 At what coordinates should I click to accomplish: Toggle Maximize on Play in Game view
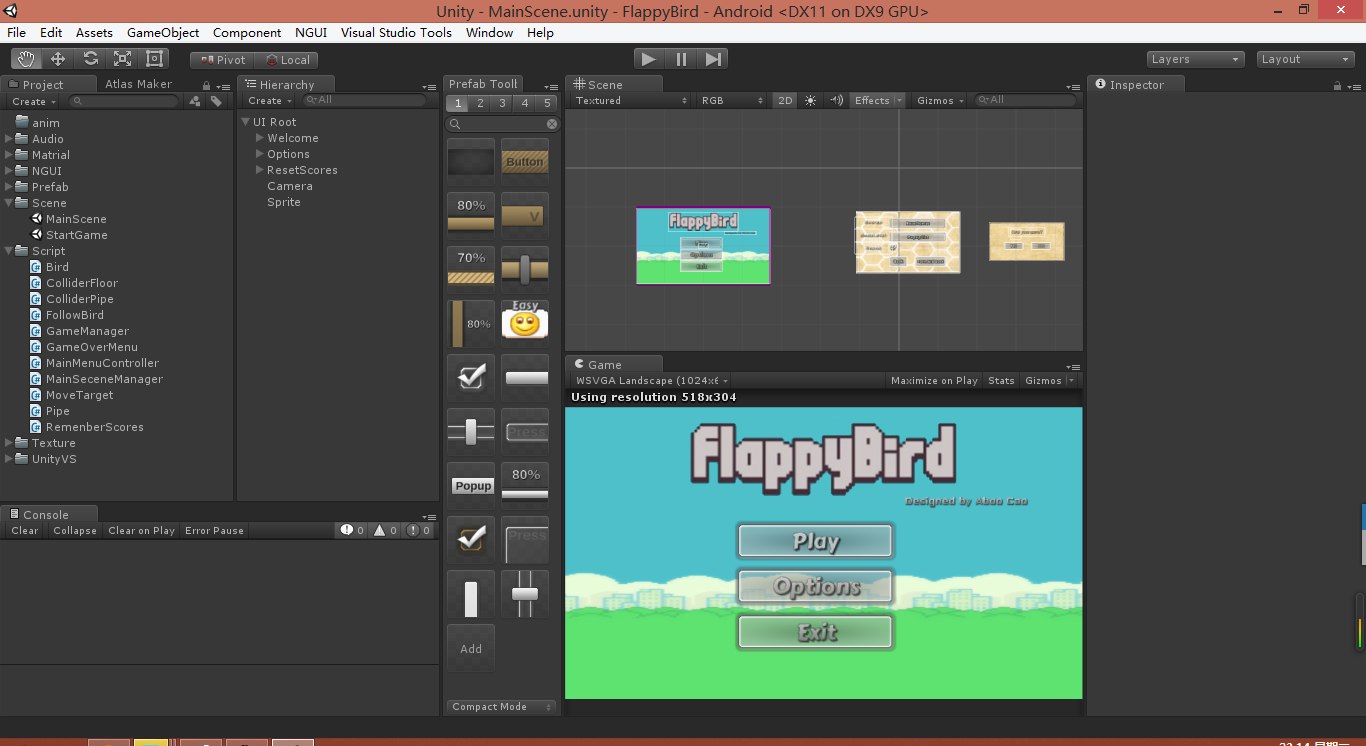(x=934, y=380)
